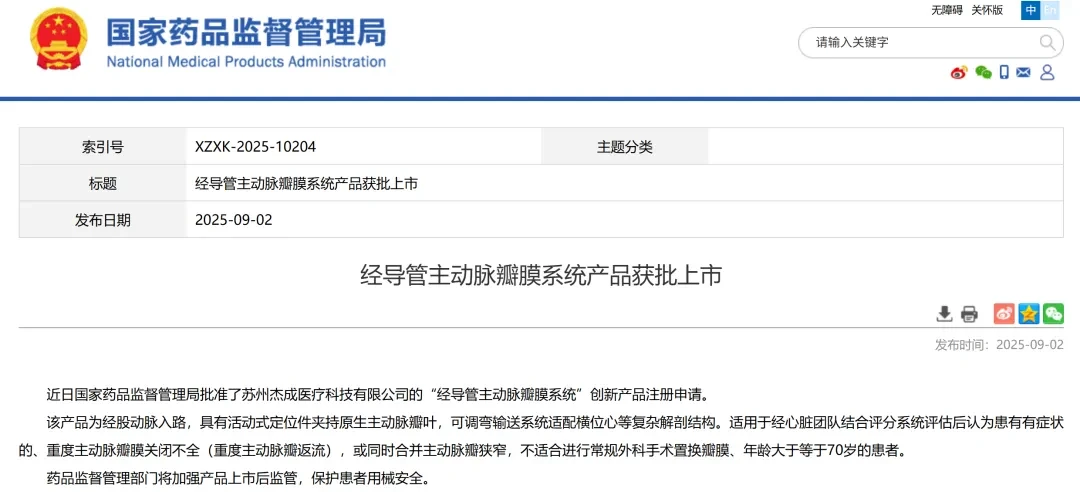Click National Medical Products Administration subtitle

[x=246, y=61]
